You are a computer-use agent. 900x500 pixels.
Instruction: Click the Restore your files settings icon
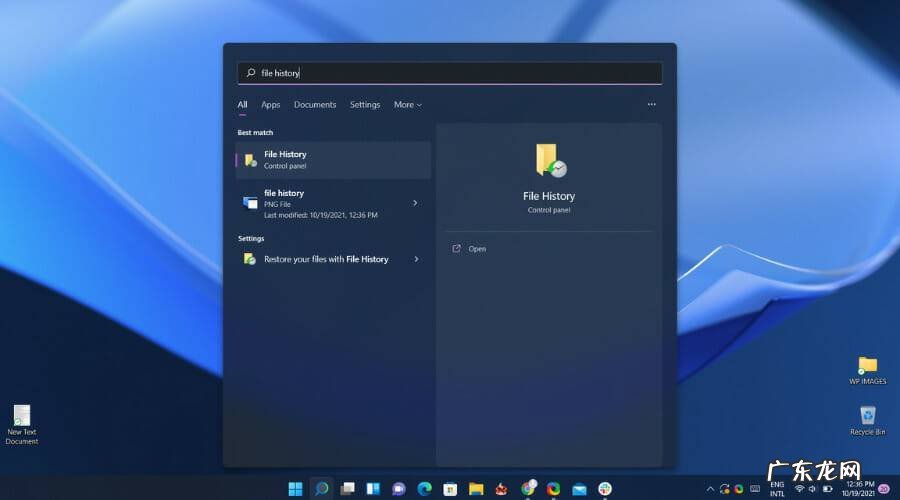pyautogui.click(x=250, y=259)
